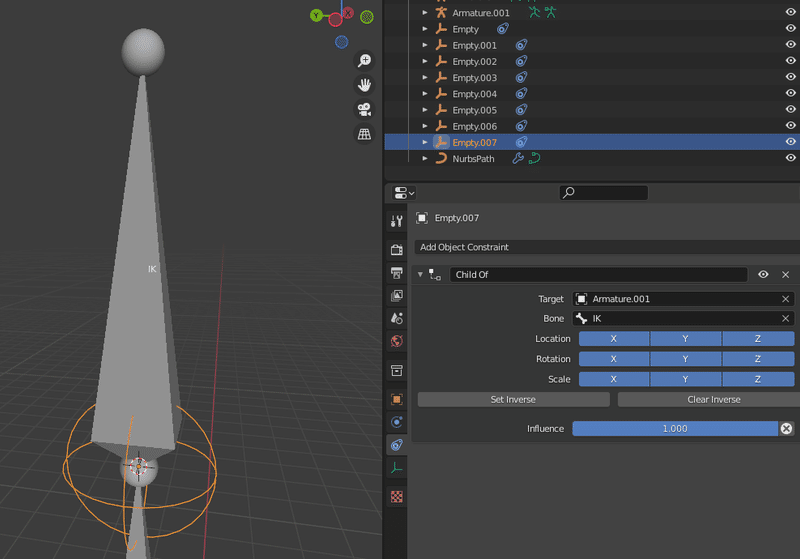Image resolution: width=800 pixels, height=559 pixels.
Task: Select Empty.005 in the outliner
Action: pyautogui.click(x=474, y=110)
